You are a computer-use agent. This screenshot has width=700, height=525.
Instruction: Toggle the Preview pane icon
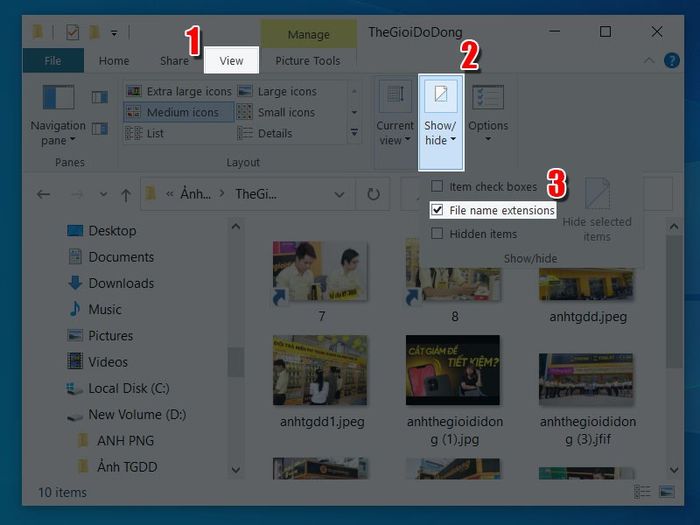(100, 97)
